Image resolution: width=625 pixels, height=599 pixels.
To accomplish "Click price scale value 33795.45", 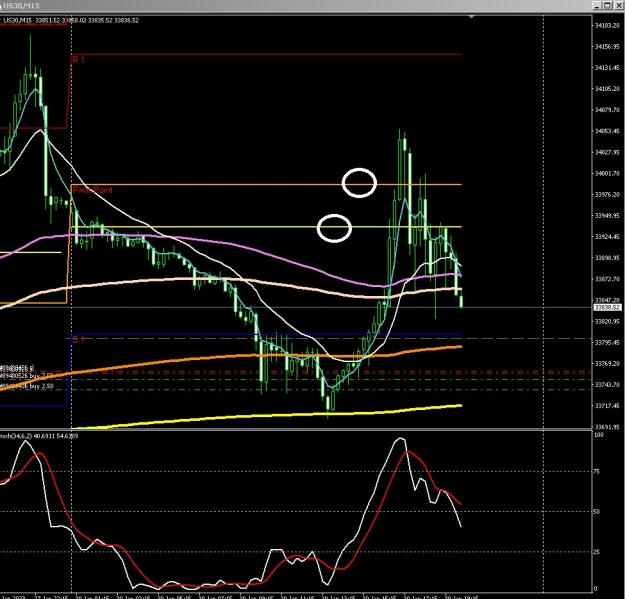I will click(x=607, y=342).
